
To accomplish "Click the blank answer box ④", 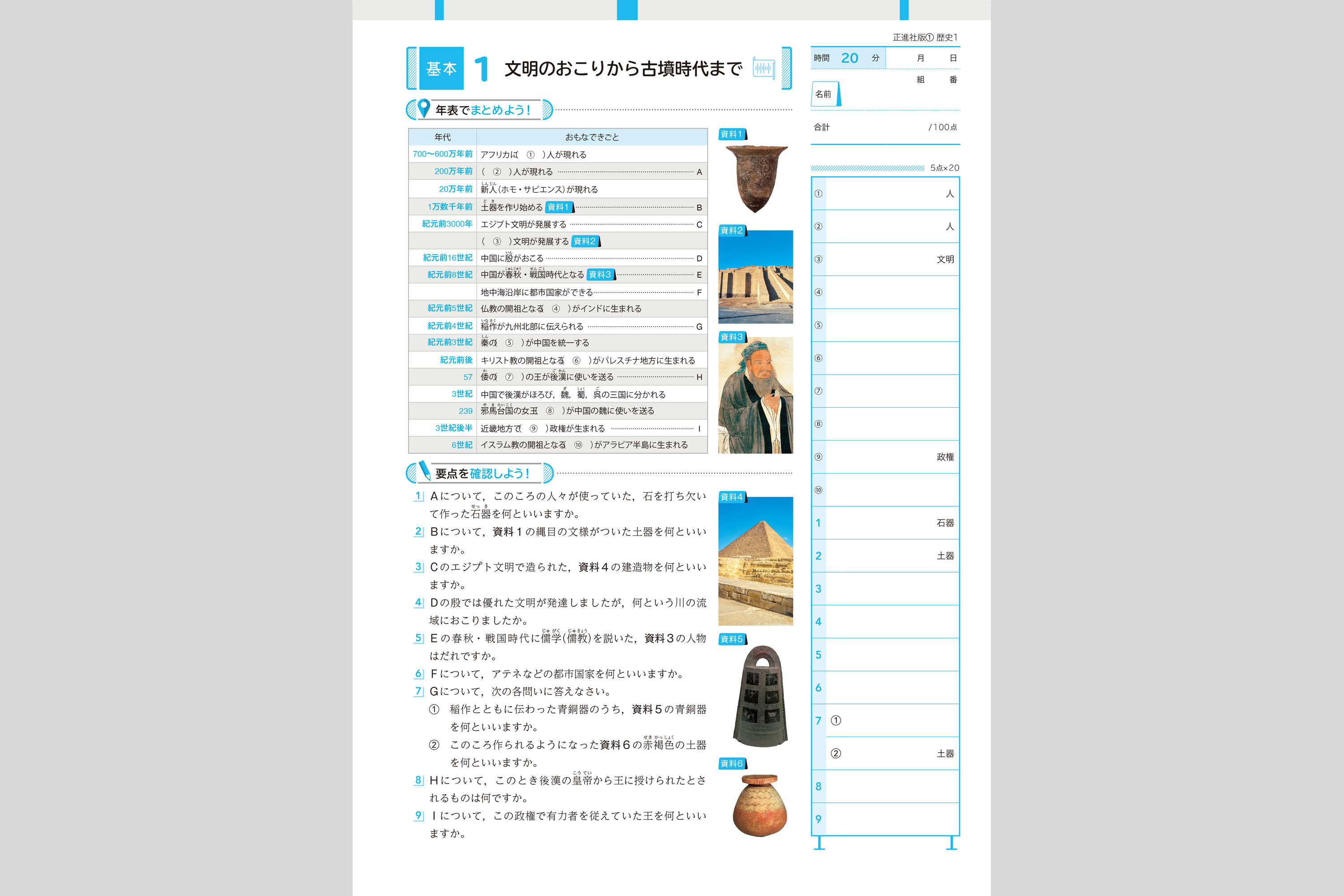I will [x=892, y=293].
